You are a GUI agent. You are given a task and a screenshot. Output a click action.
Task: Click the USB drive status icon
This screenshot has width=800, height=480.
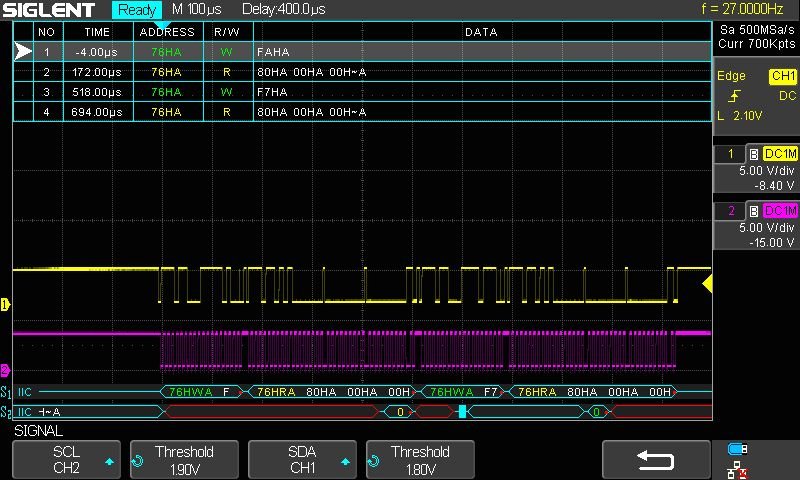click(x=738, y=448)
